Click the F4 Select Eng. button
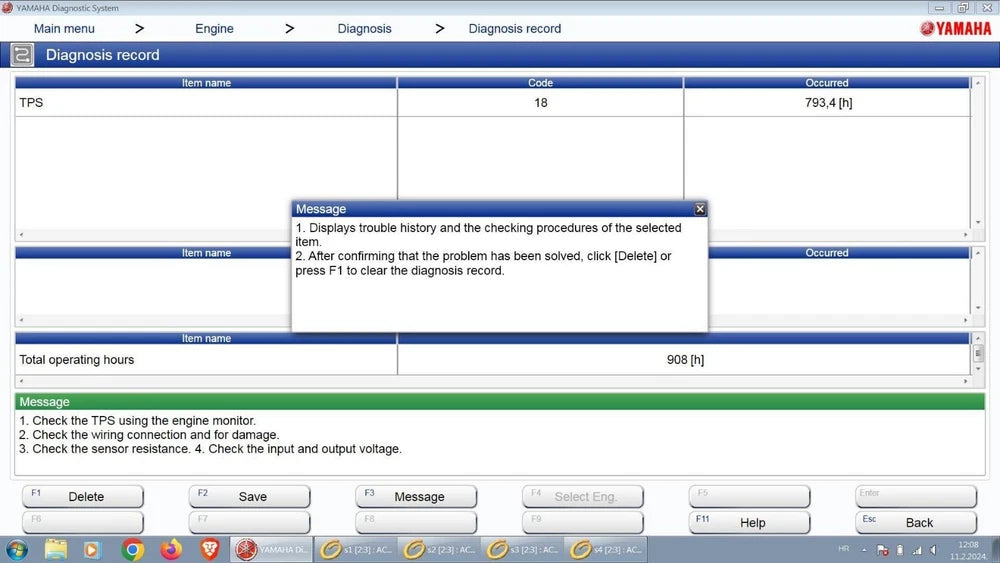1000x563 pixels. point(582,496)
